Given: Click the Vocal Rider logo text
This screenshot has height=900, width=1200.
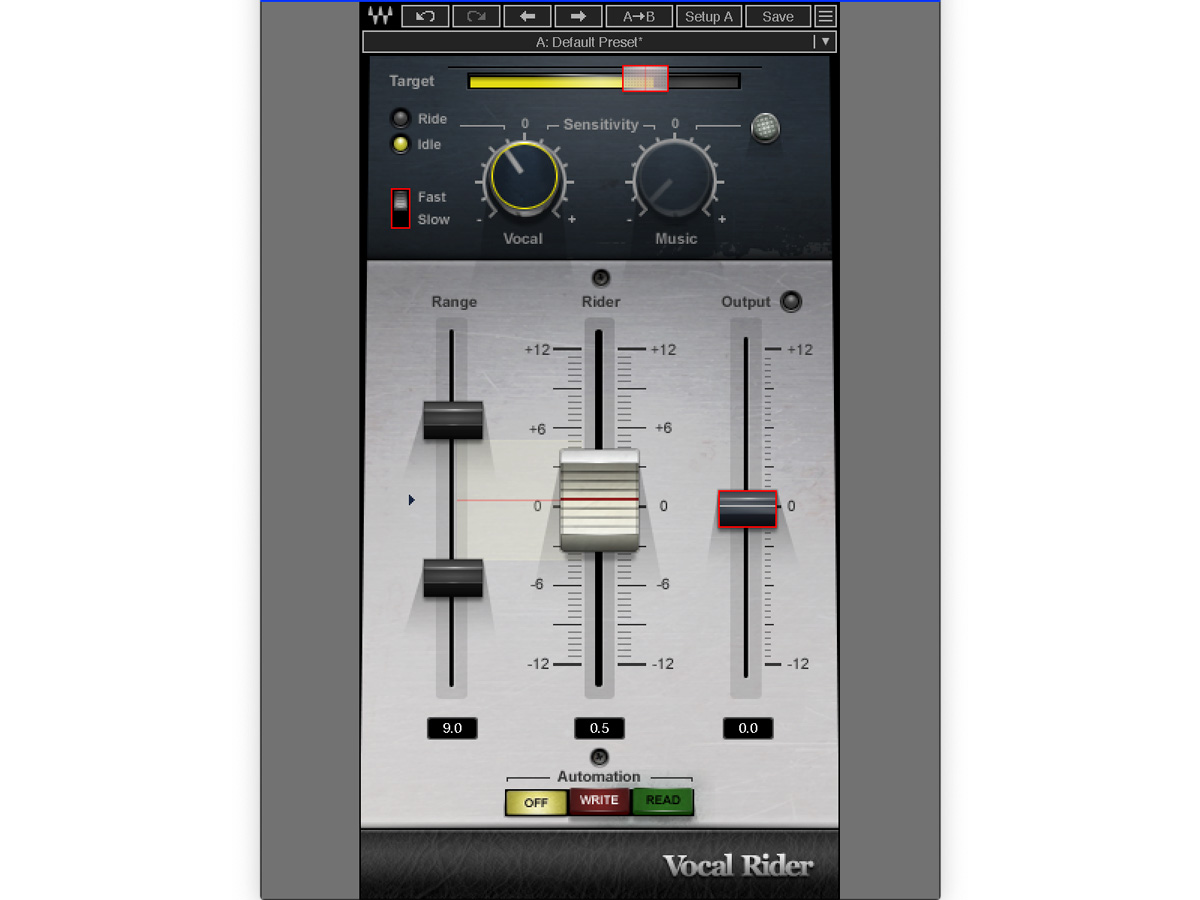Looking at the screenshot, I should coord(739,866).
